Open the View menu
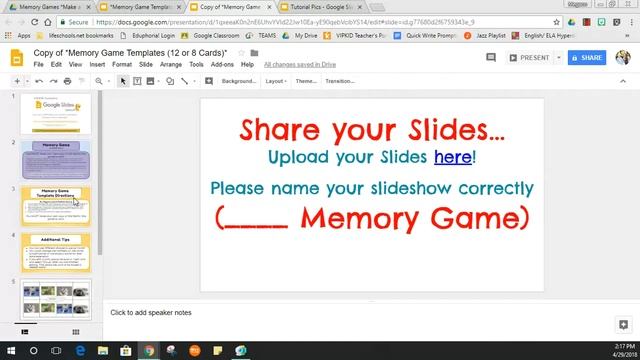Image resolution: width=640 pixels, height=360 pixels. (75, 64)
